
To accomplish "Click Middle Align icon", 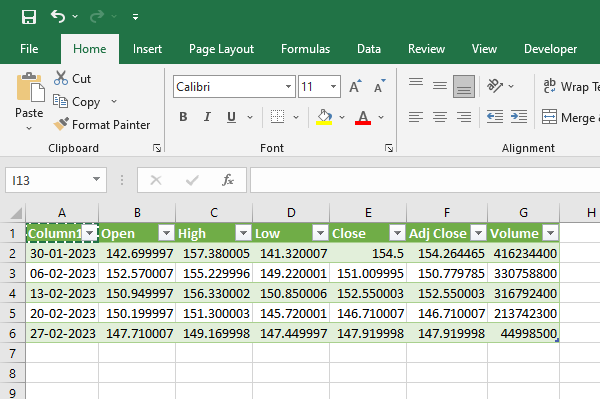I will coord(440,86).
